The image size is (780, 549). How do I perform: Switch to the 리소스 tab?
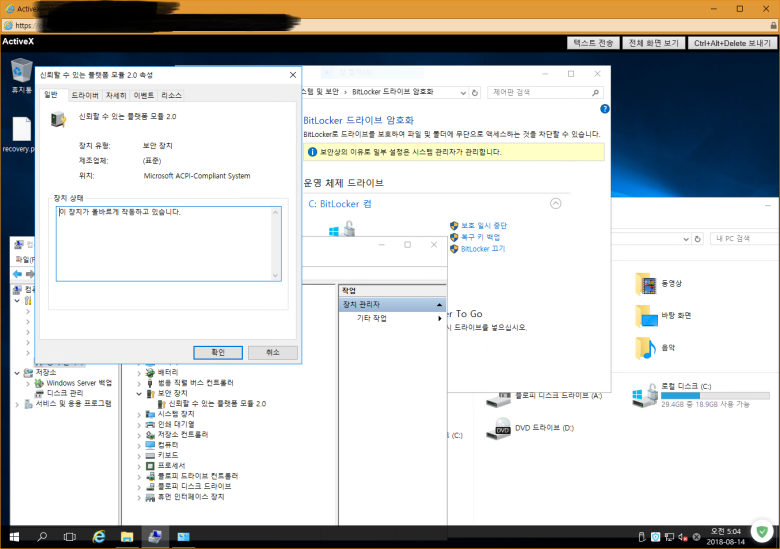point(172,95)
